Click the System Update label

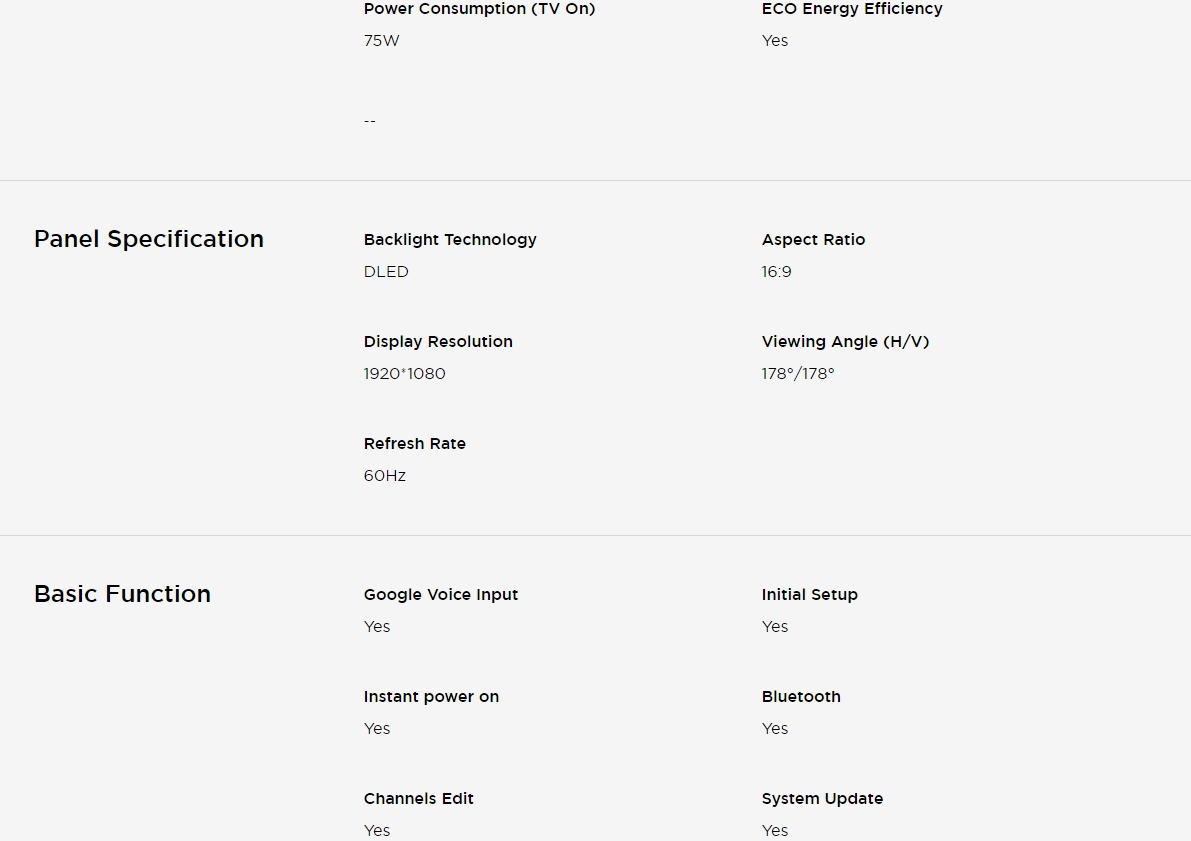(x=822, y=799)
